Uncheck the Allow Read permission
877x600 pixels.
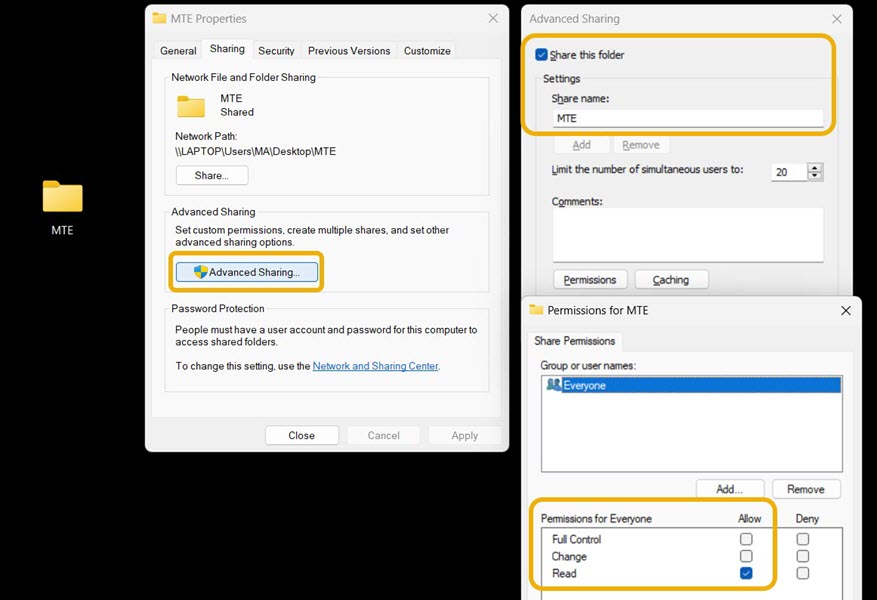click(748, 574)
